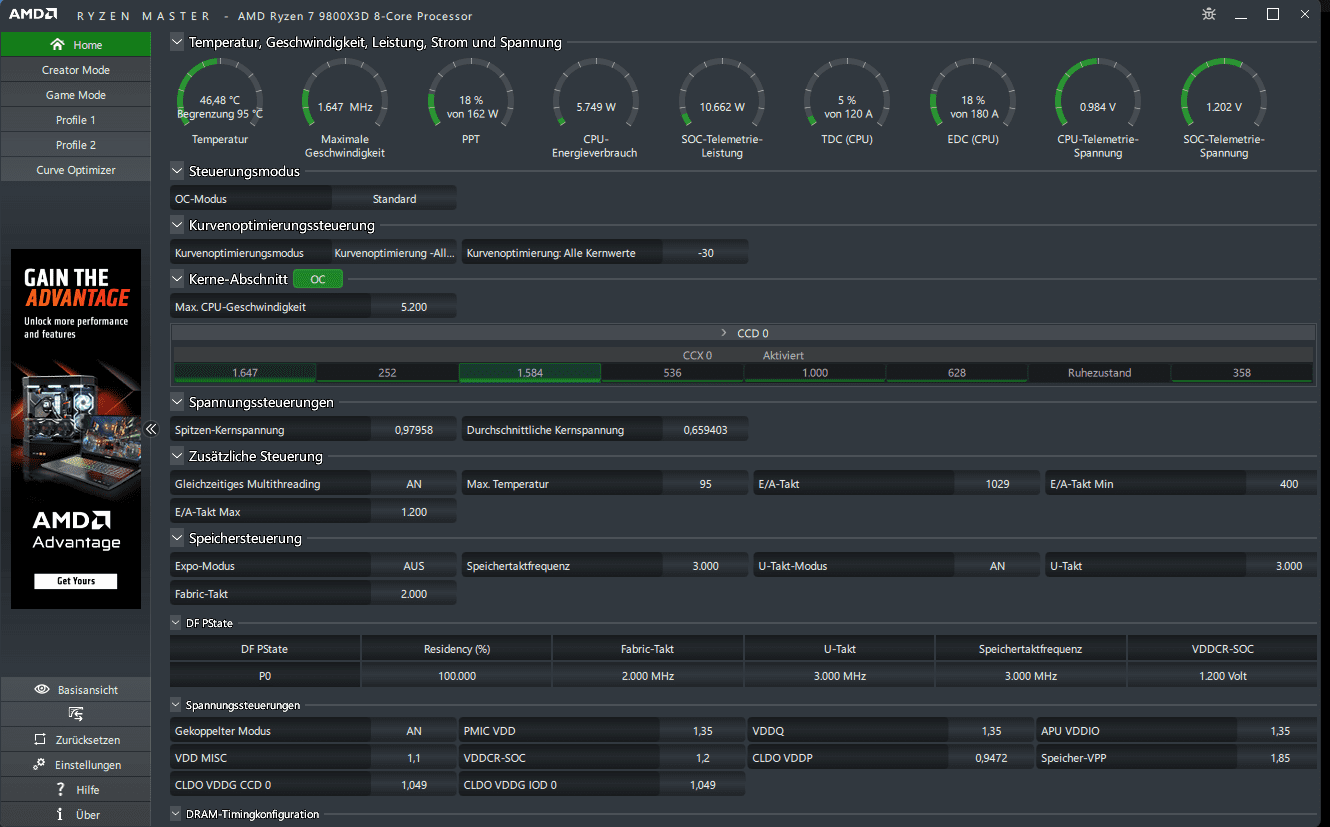Click the Residency (%) column header
Screen dimensions: 1330x827
coord(457,649)
